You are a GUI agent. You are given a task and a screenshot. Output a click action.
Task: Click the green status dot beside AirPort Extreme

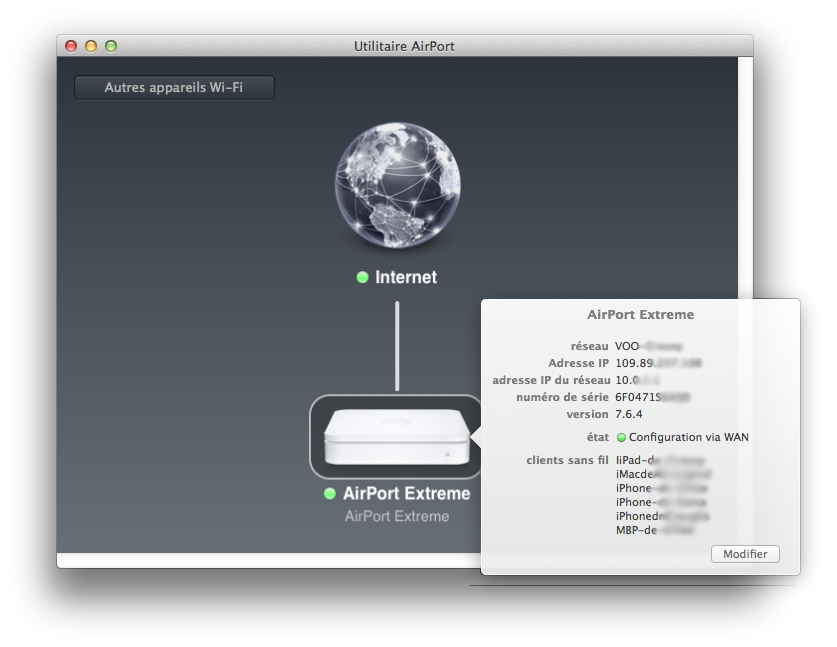330,494
